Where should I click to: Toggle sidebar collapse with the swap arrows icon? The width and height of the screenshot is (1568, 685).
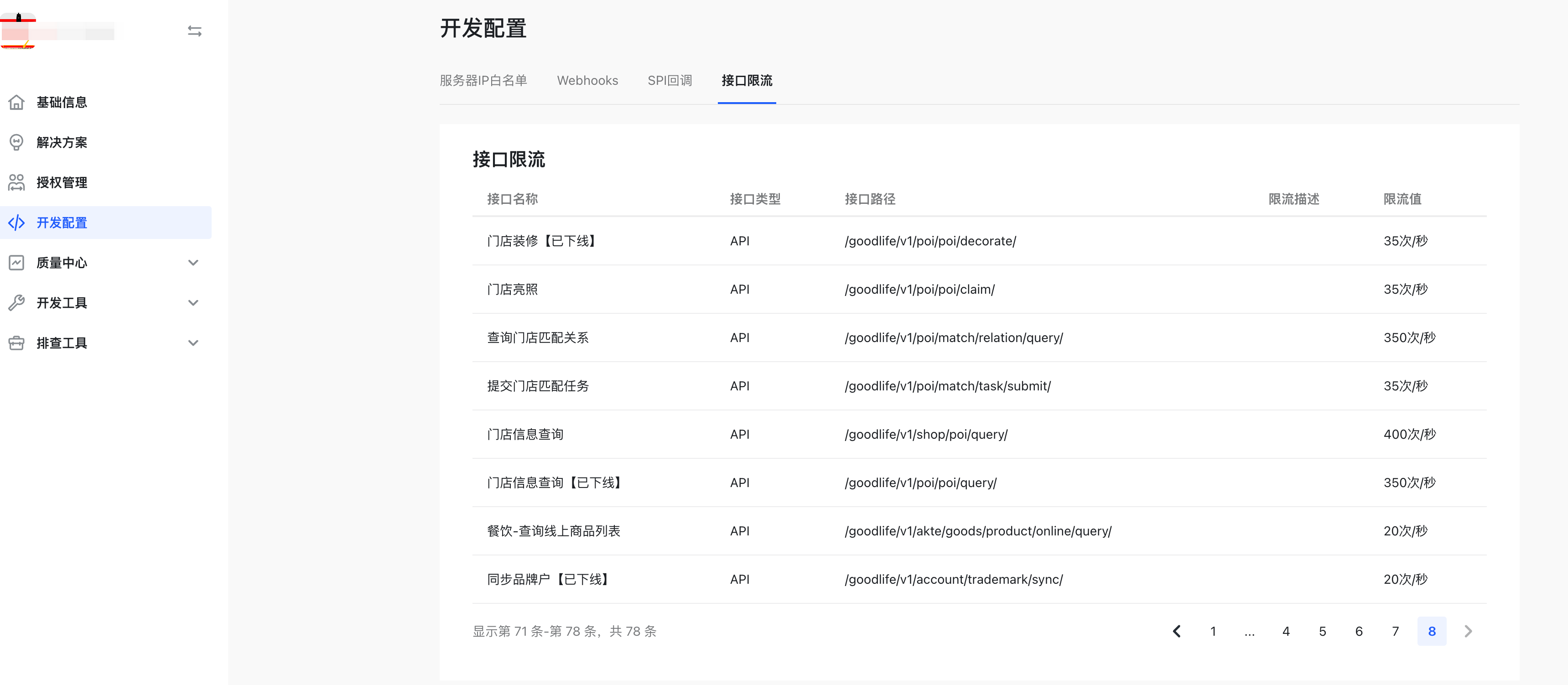[194, 31]
